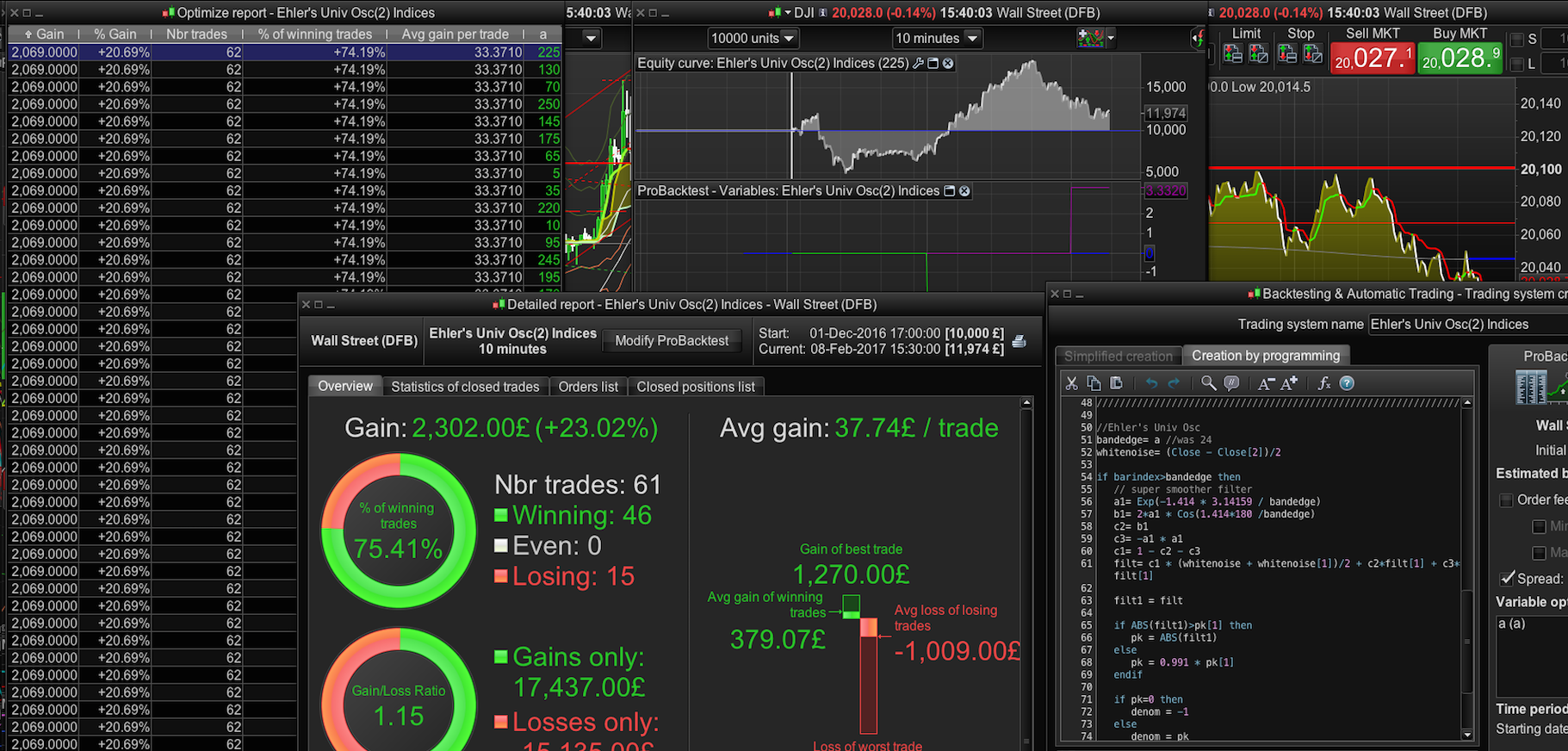
Task: Click the Modify ProBacktest button
Action: (672, 340)
